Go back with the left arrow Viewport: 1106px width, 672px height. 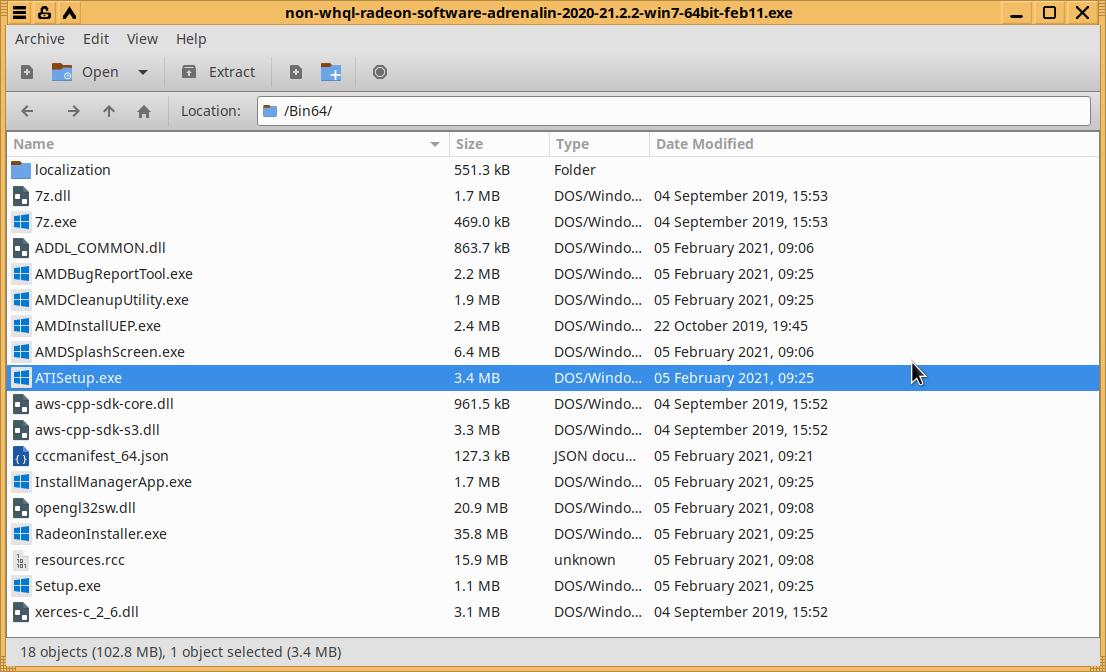pyautogui.click(x=27, y=111)
